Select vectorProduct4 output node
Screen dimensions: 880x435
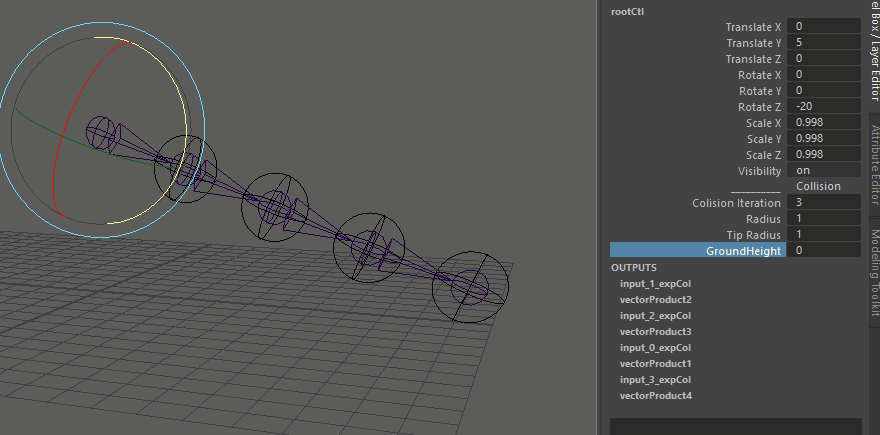pyautogui.click(x=656, y=396)
